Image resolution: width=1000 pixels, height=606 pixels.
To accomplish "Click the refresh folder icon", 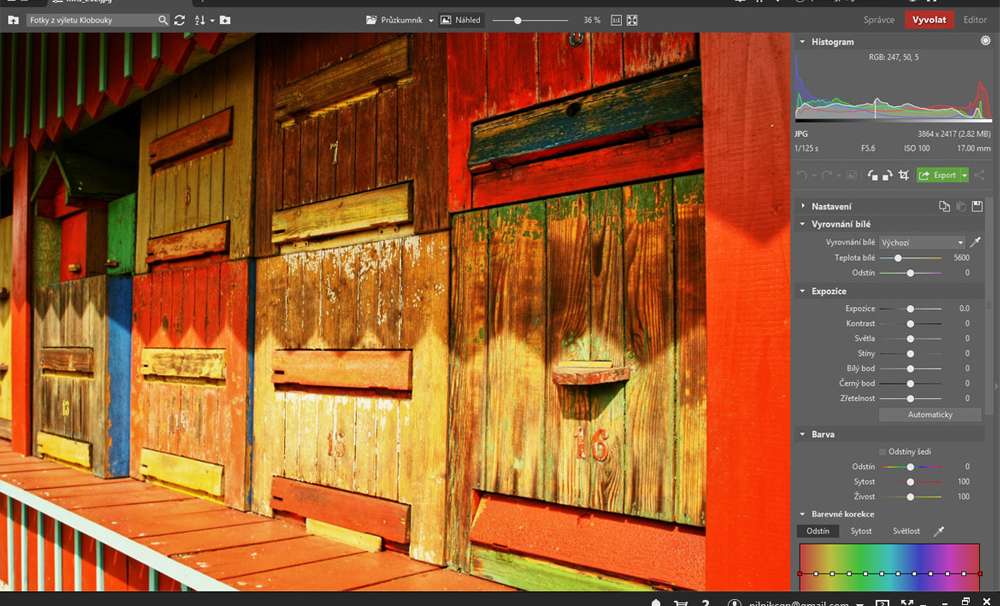I will tap(180, 20).
